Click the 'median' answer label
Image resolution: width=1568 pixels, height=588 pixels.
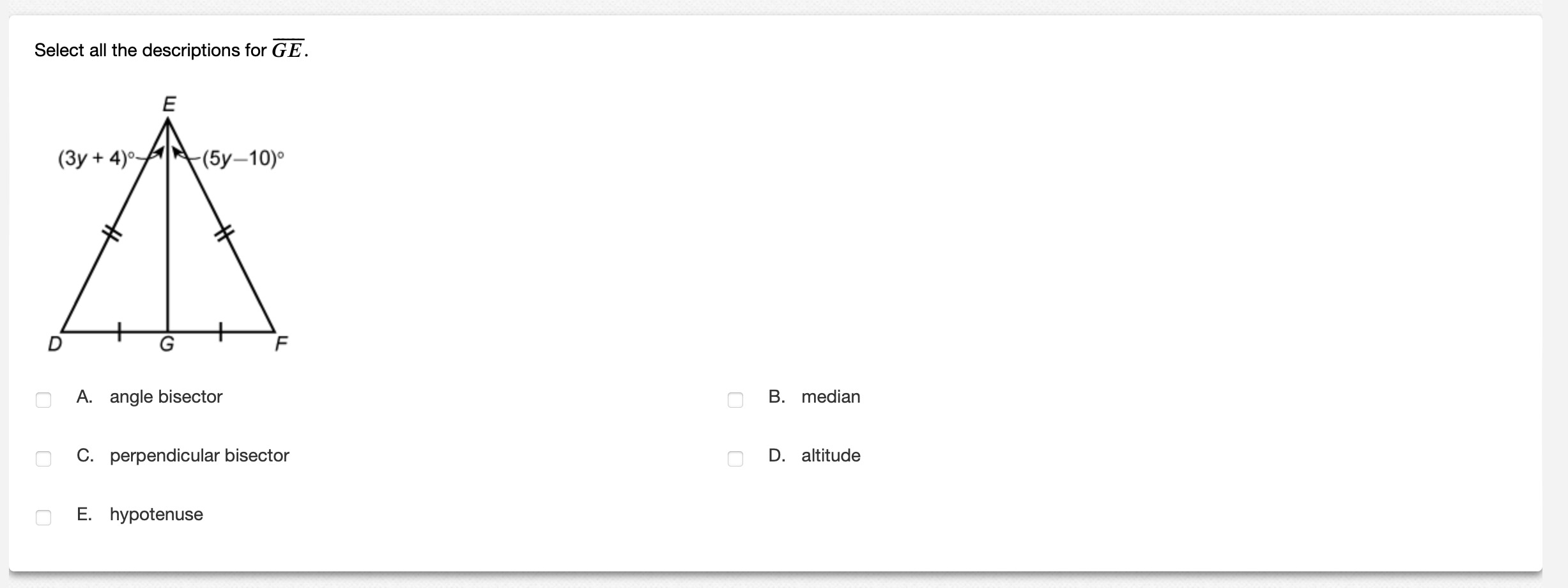[x=831, y=397]
